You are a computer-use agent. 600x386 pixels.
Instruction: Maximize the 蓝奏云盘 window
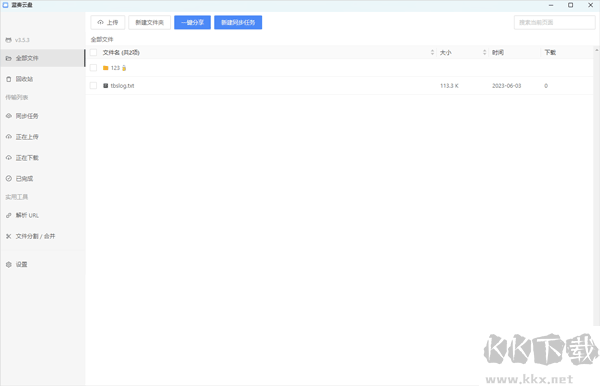(x=570, y=5)
